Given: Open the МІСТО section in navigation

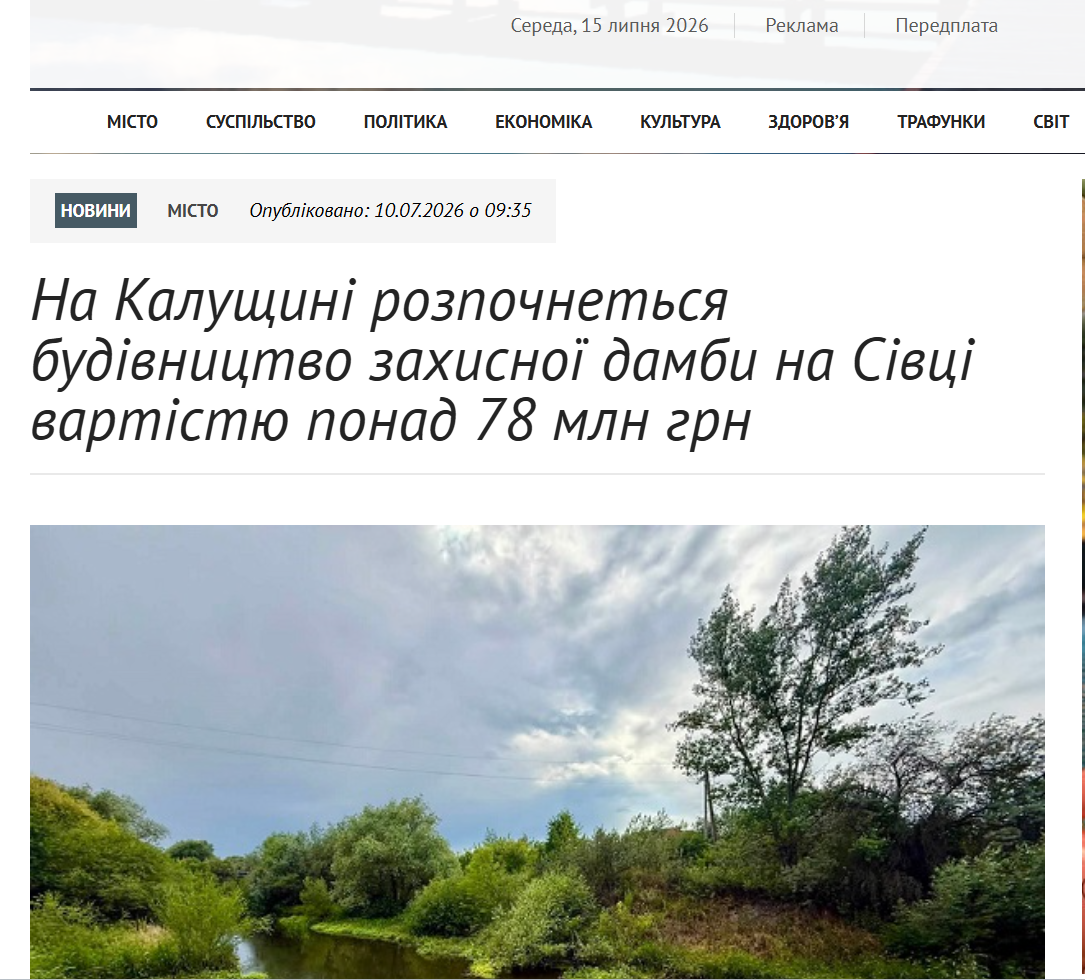Looking at the screenshot, I should 132,122.
